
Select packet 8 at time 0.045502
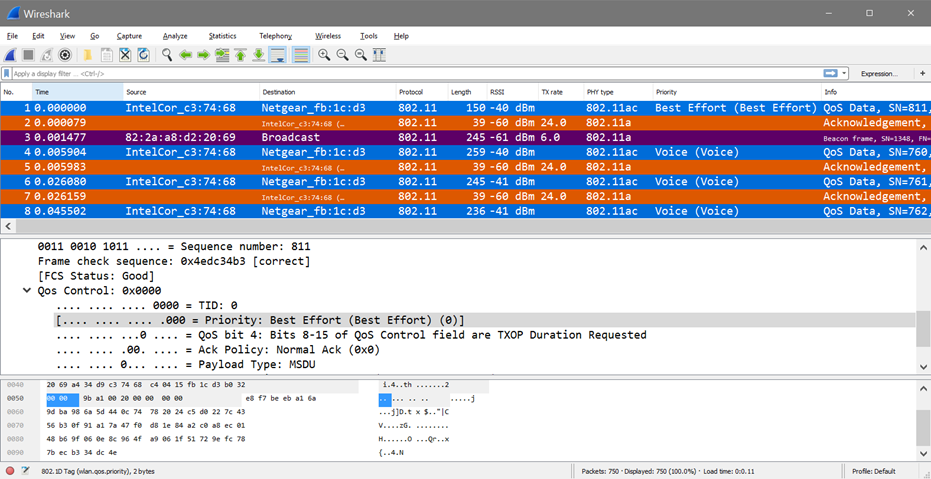coord(466,211)
